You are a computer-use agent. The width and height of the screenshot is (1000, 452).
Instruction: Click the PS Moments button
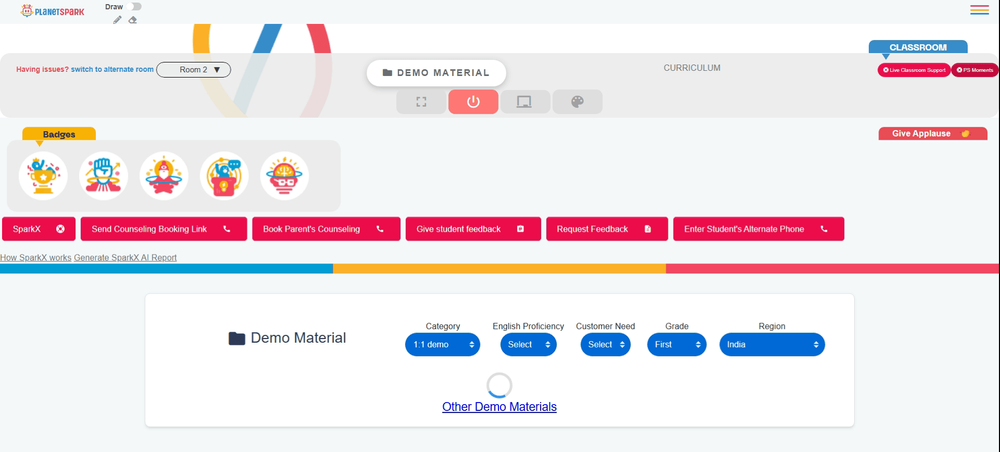pos(974,70)
